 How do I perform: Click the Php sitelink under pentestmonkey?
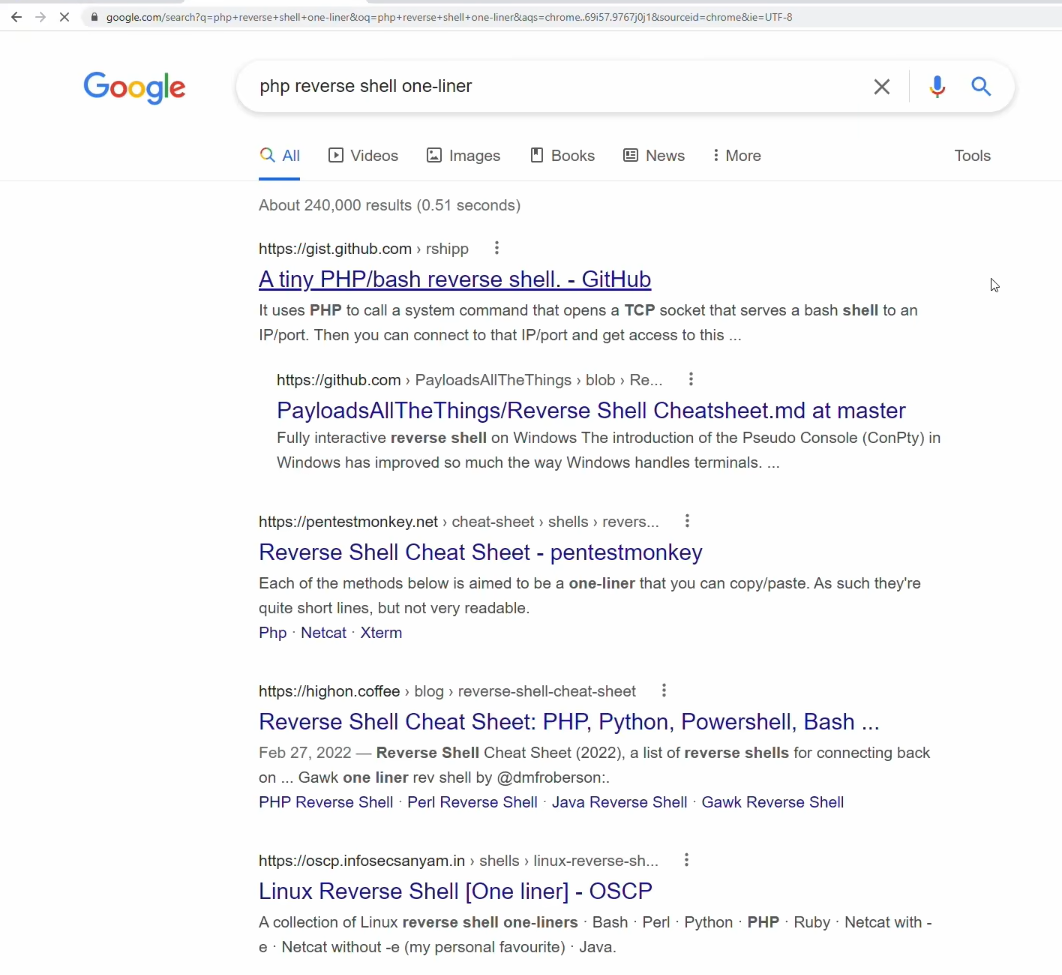273,632
